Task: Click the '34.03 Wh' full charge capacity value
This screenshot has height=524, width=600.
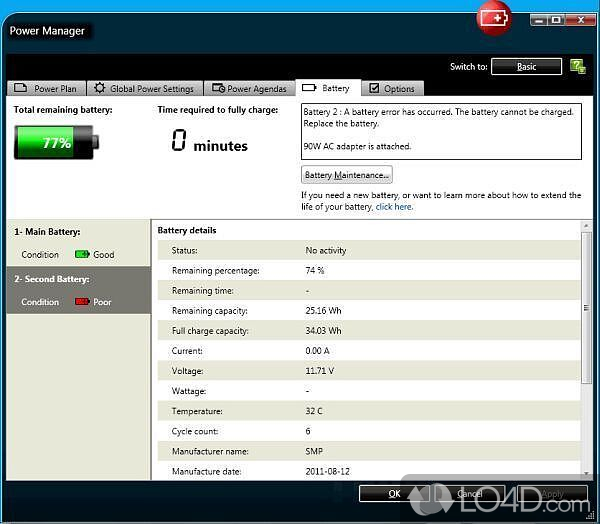Action: pyautogui.click(x=323, y=330)
